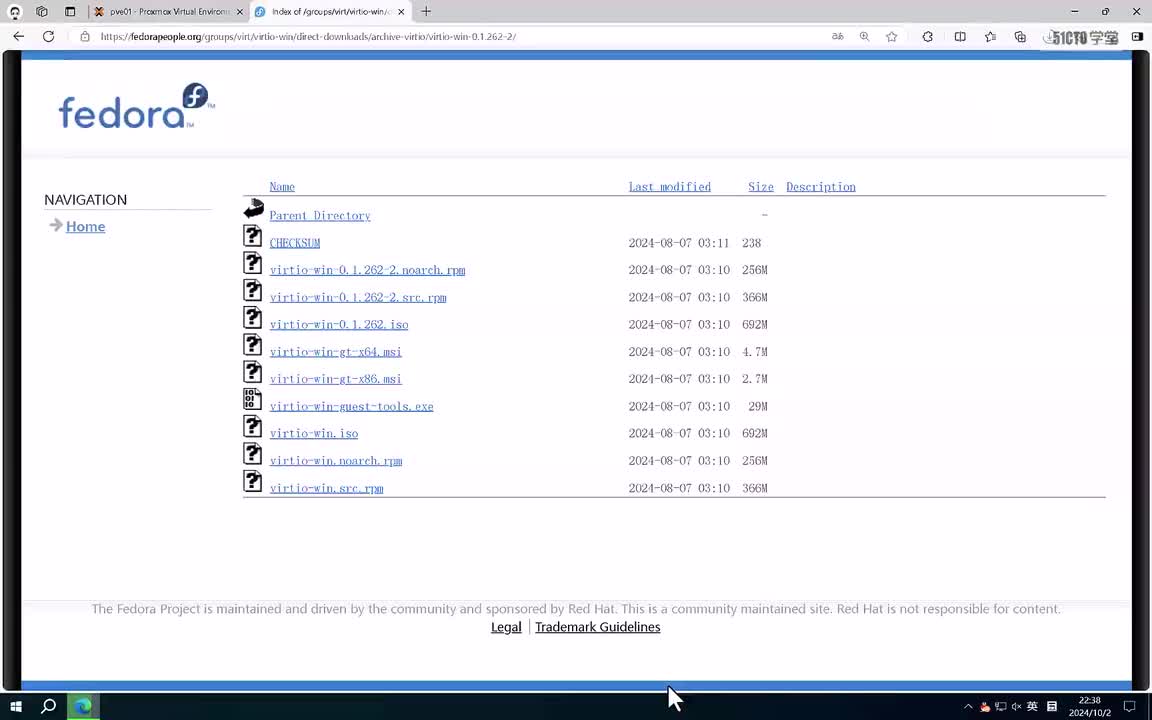This screenshot has height=720, width=1152.
Task: Select the Index of /groups/virt tab
Action: point(331,12)
